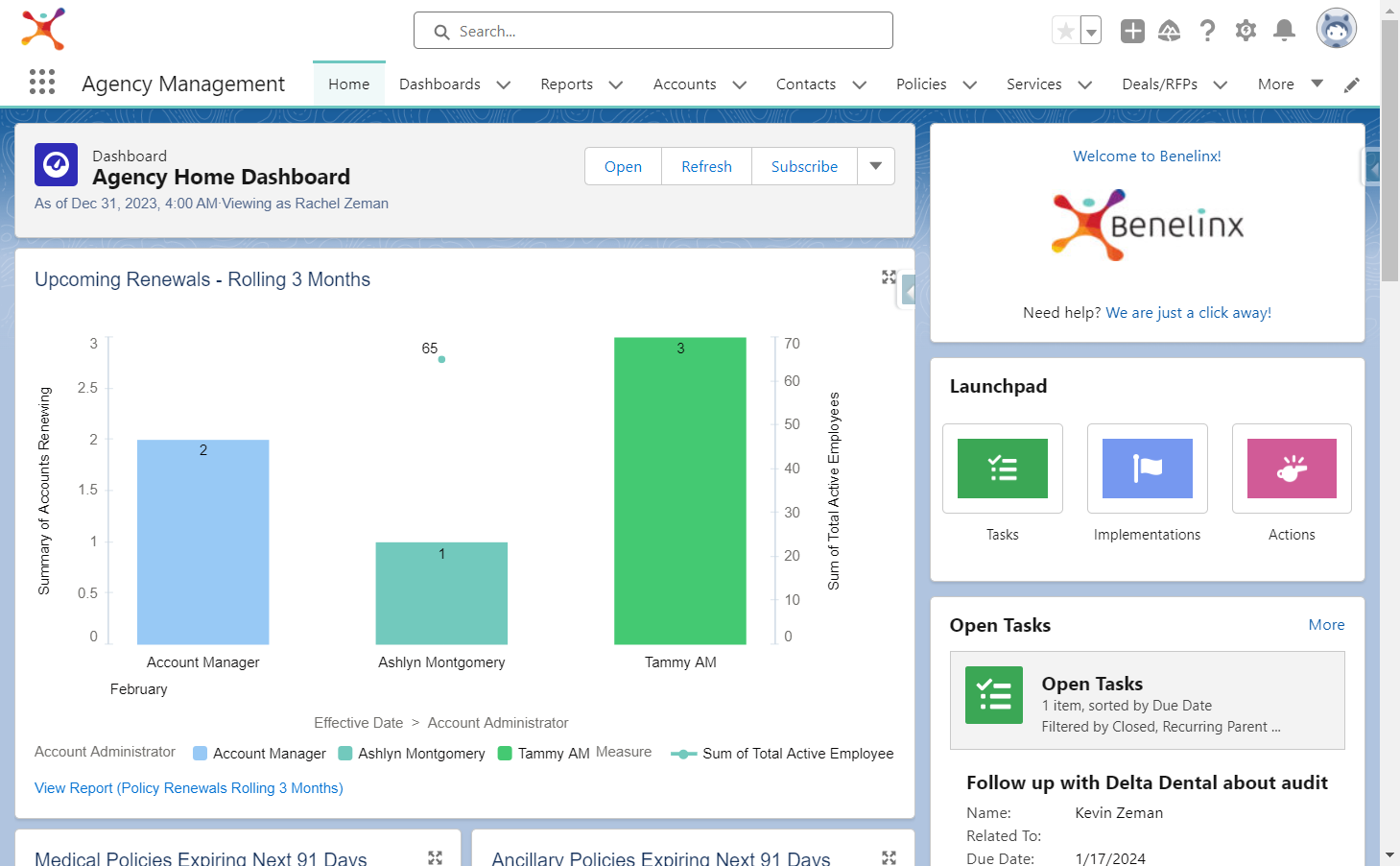Open the user profile avatar
The image size is (1400, 866).
[x=1336, y=29]
